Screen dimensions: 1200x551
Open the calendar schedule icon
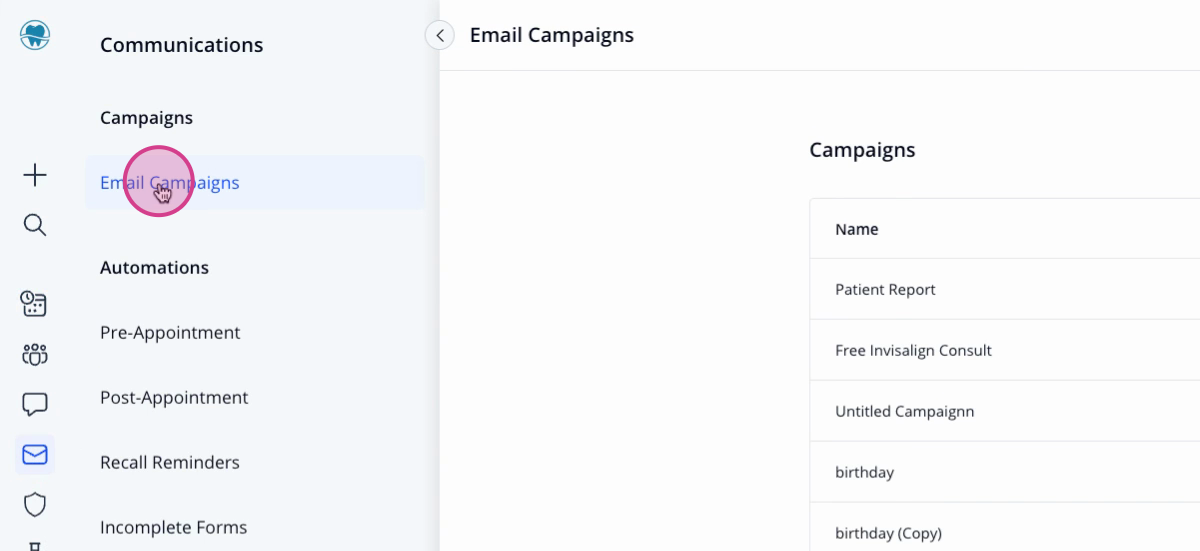[x=35, y=304]
